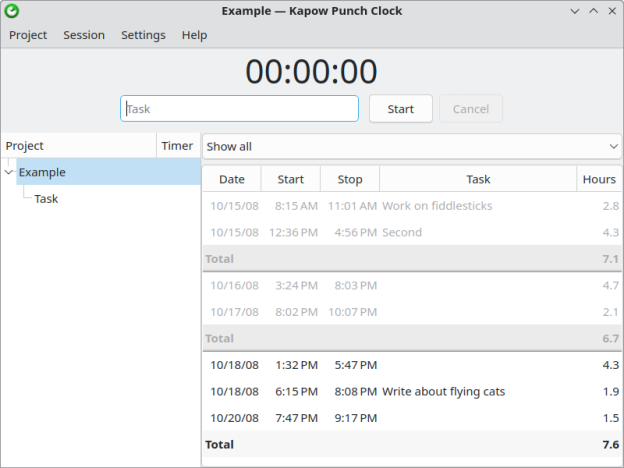Viewport: 624px width, 468px height.
Task: Click the Hours column header
Action: tap(599, 180)
